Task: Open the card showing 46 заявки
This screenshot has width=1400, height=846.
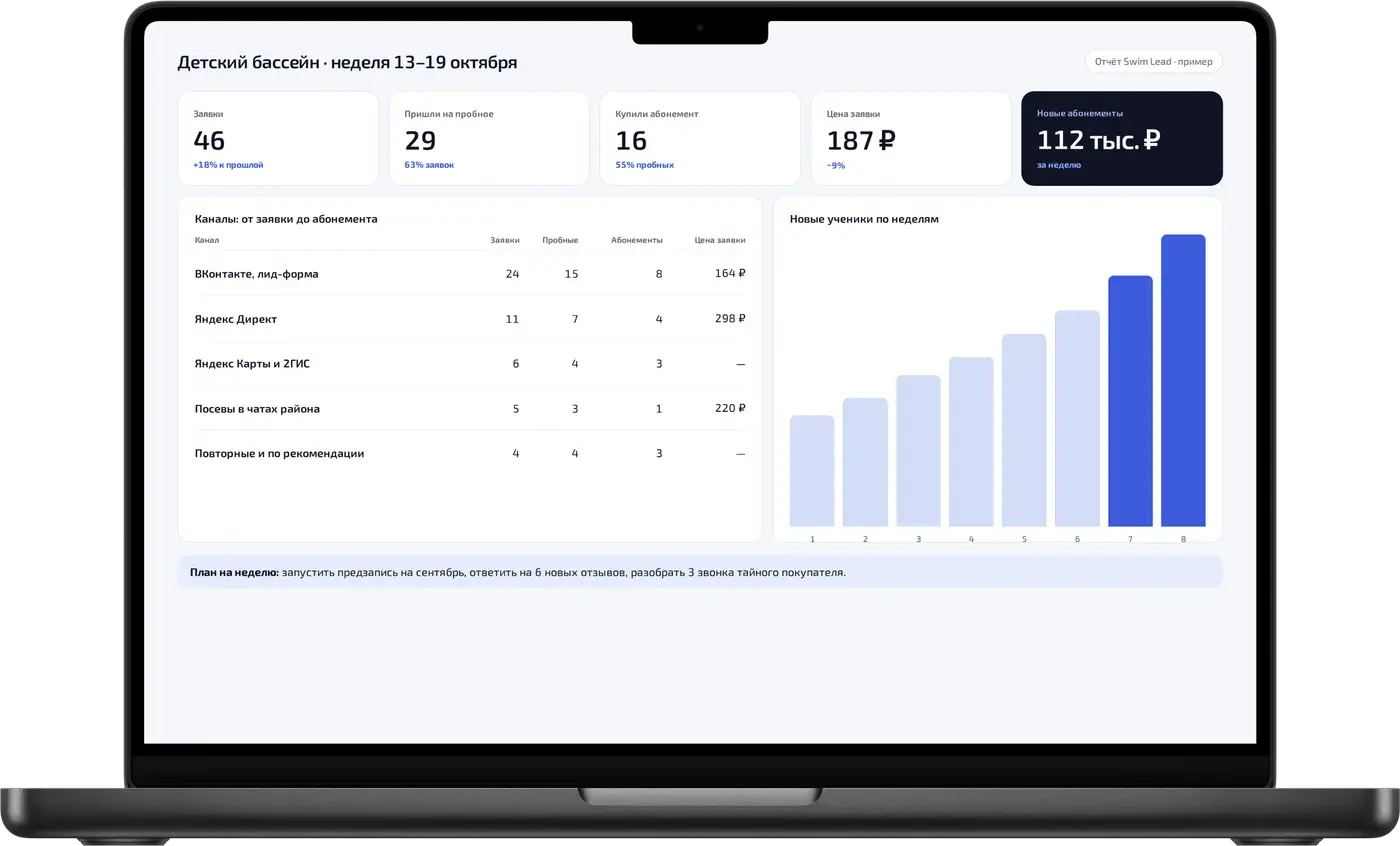Action: [278, 138]
